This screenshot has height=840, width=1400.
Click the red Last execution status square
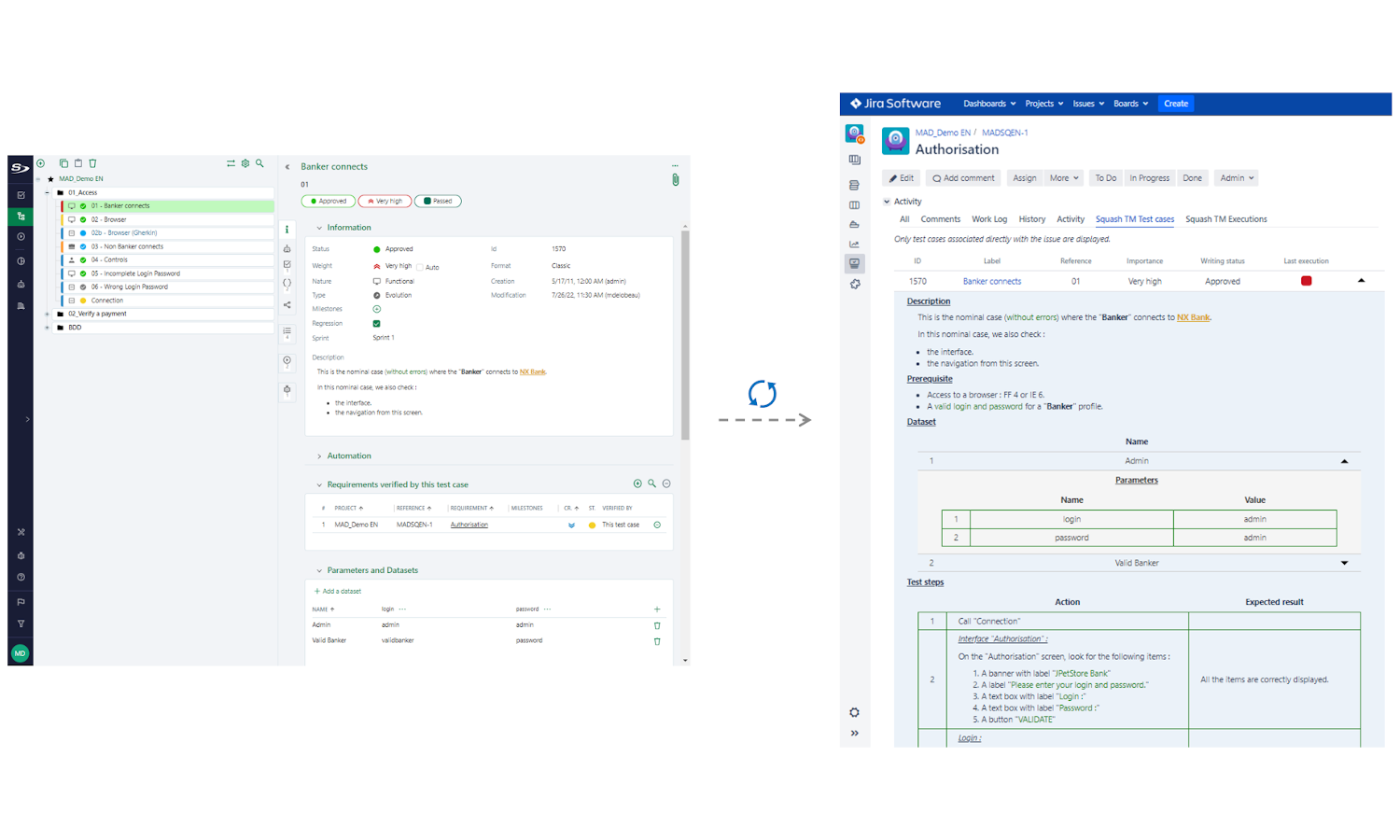pyautogui.click(x=1306, y=281)
